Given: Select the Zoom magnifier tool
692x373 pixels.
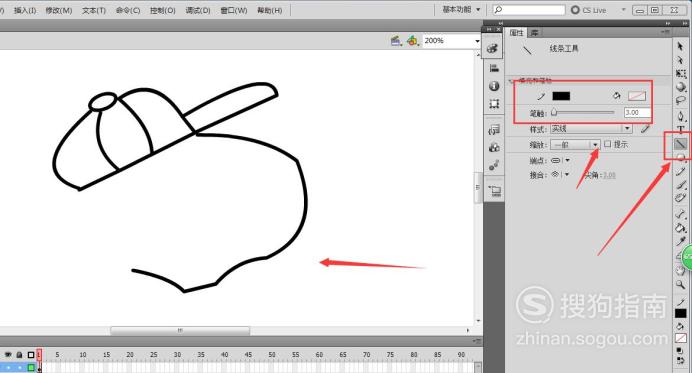Looking at the screenshot, I should point(681,285).
